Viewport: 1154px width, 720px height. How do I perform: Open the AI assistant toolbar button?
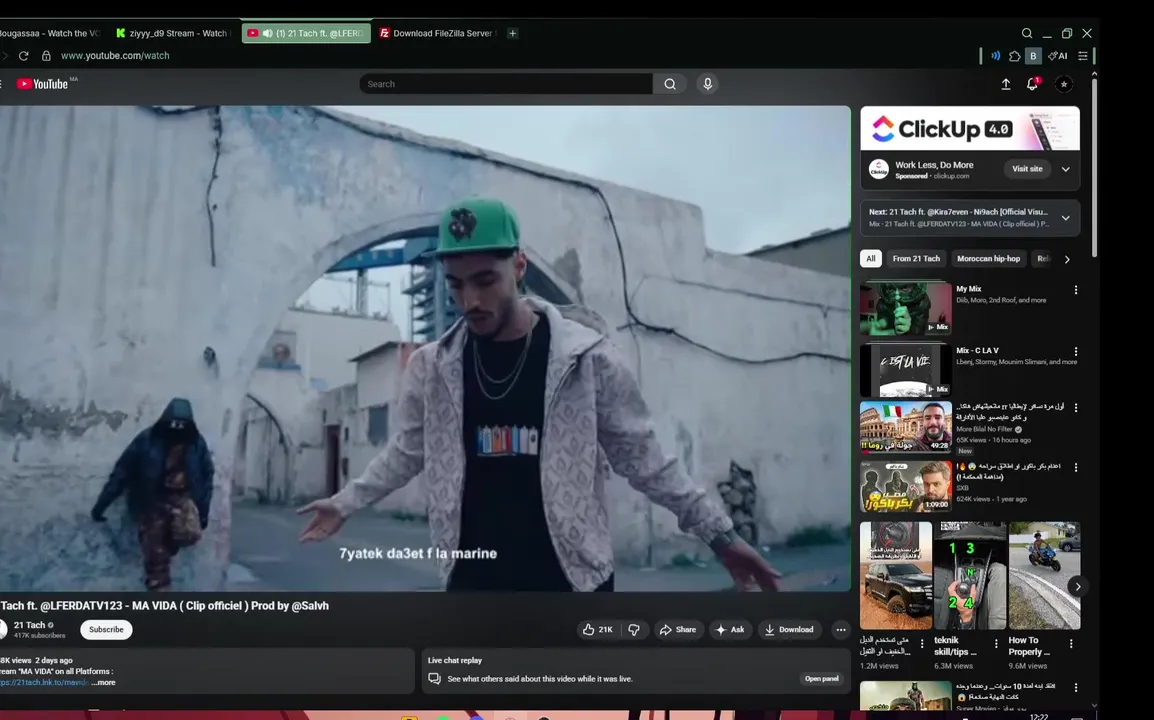click(1058, 56)
